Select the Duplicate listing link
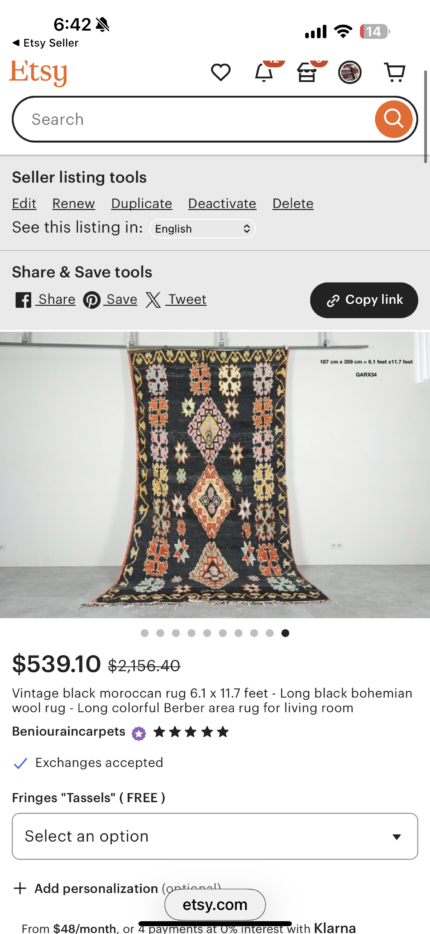The image size is (430, 934). click(142, 204)
